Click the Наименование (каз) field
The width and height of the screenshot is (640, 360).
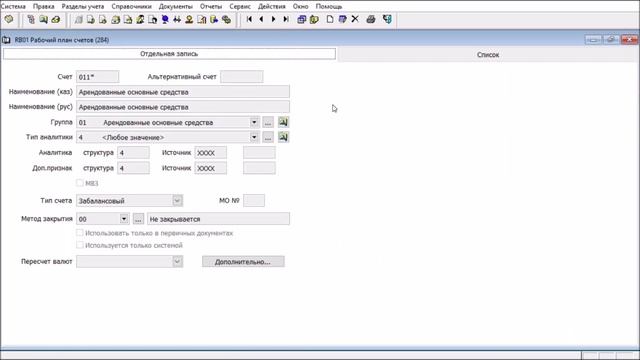[183, 92]
